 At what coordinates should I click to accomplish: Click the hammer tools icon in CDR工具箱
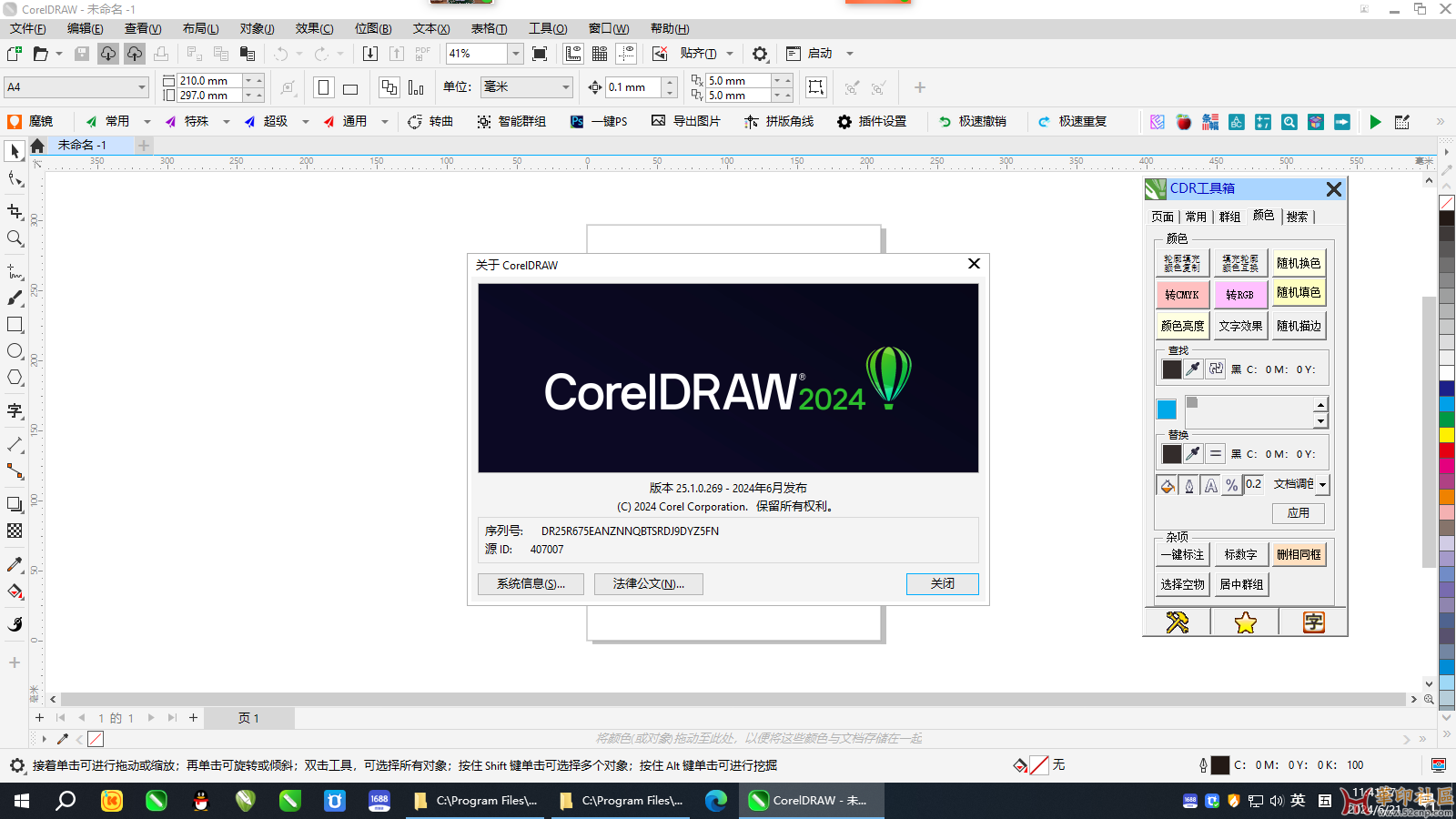[x=1177, y=622]
